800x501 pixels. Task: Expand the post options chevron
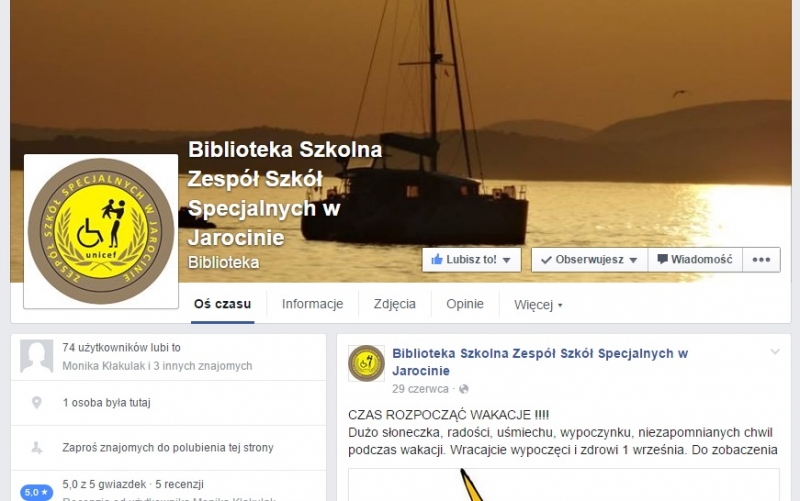coord(775,352)
